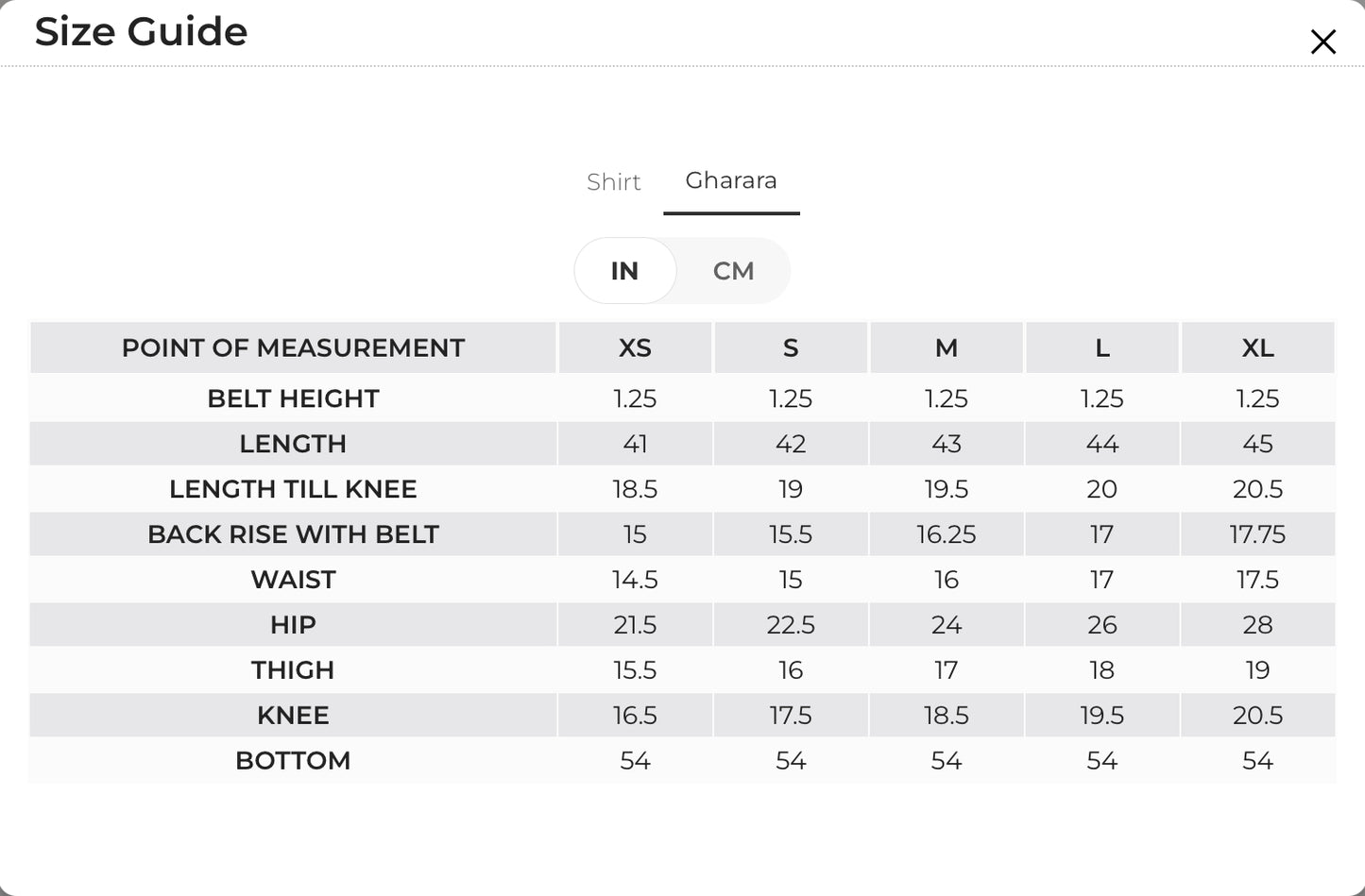
Task: Click the Thigh value for M
Action: 947,670
